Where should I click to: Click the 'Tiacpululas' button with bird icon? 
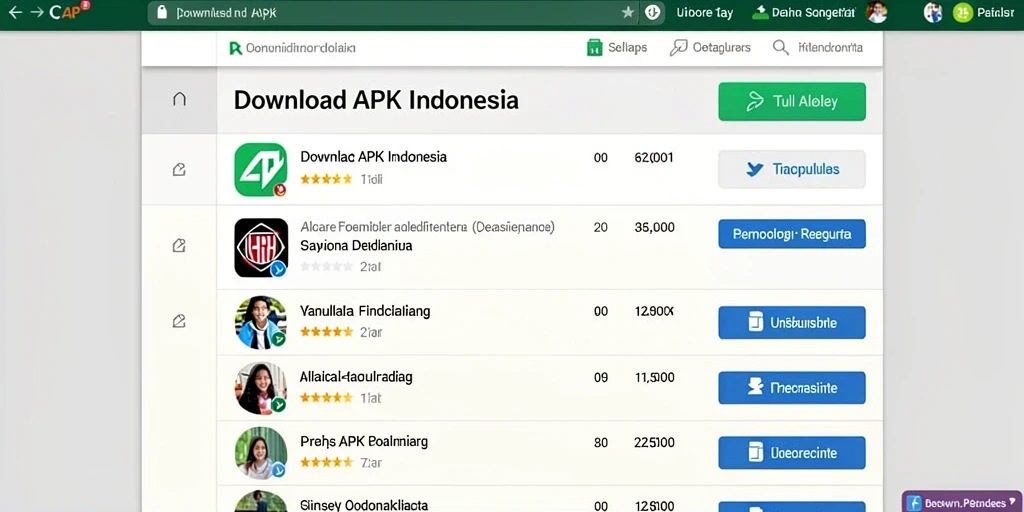tap(792, 169)
